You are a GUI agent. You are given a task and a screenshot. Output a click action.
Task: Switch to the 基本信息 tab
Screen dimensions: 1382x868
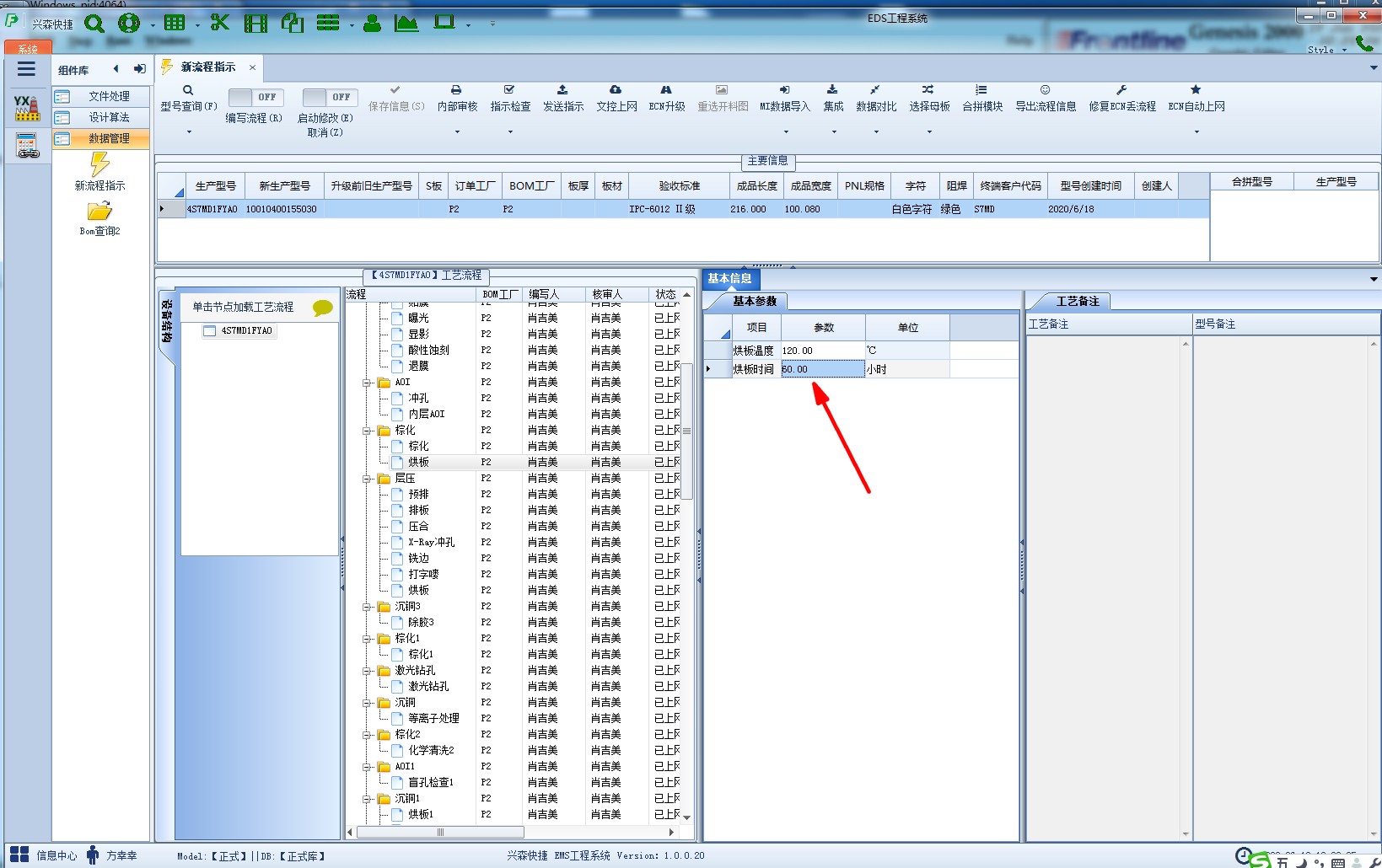(729, 279)
